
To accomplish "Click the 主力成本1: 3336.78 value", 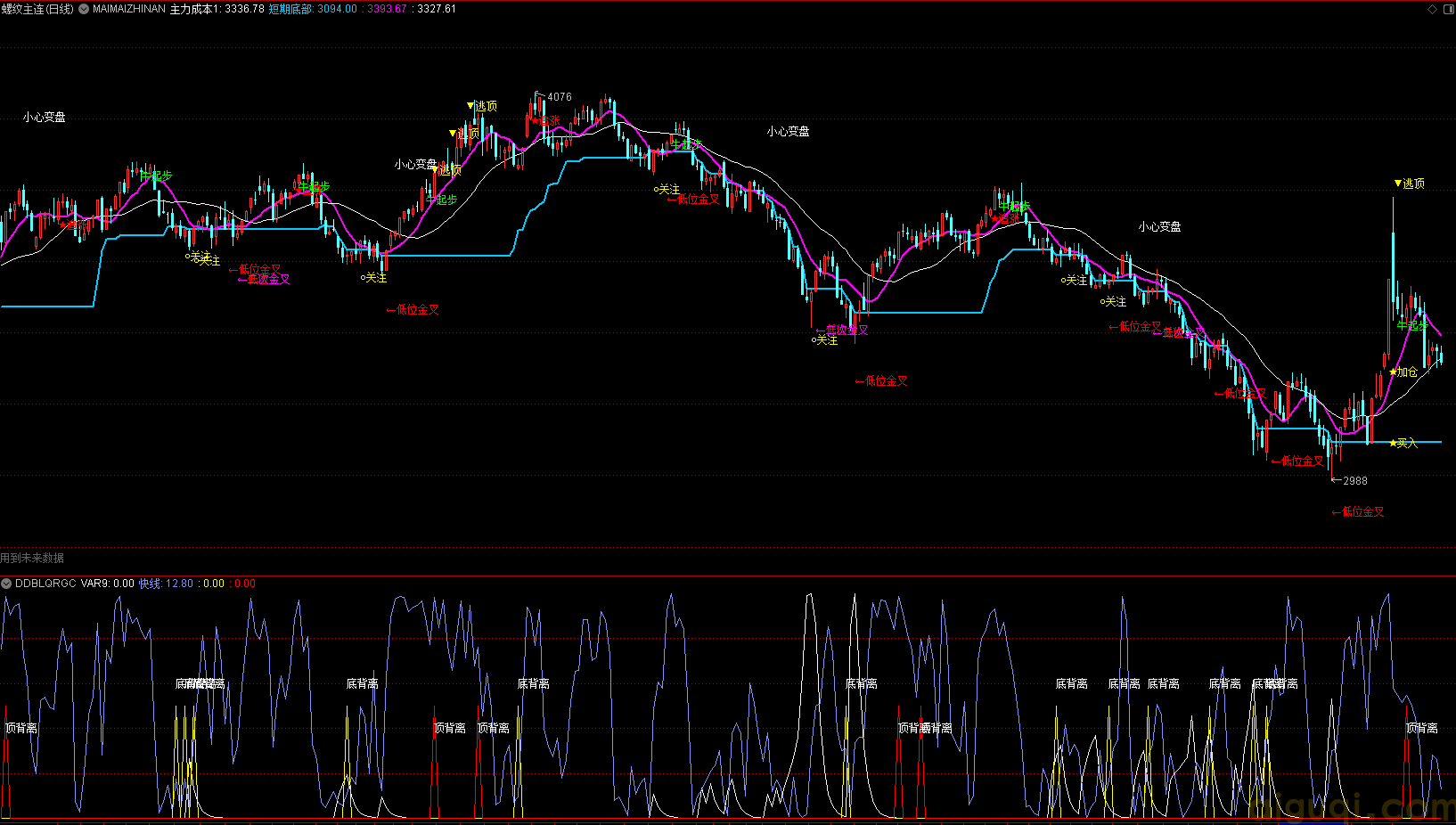I will tap(217, 9).
